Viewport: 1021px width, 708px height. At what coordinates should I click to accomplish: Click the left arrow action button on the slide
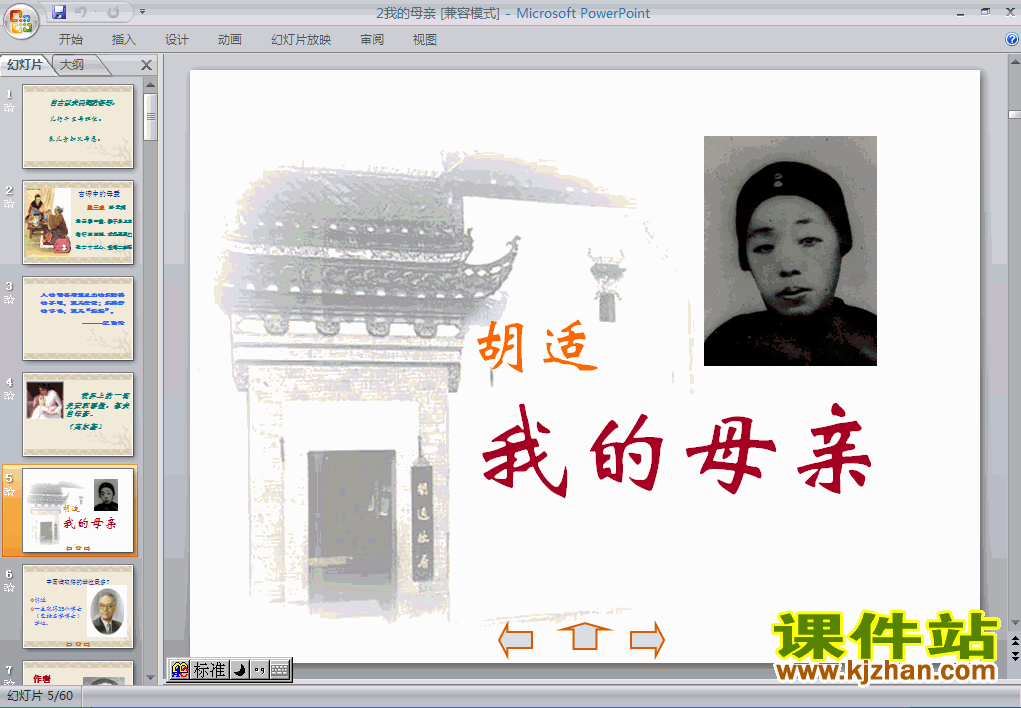point(516,639)
